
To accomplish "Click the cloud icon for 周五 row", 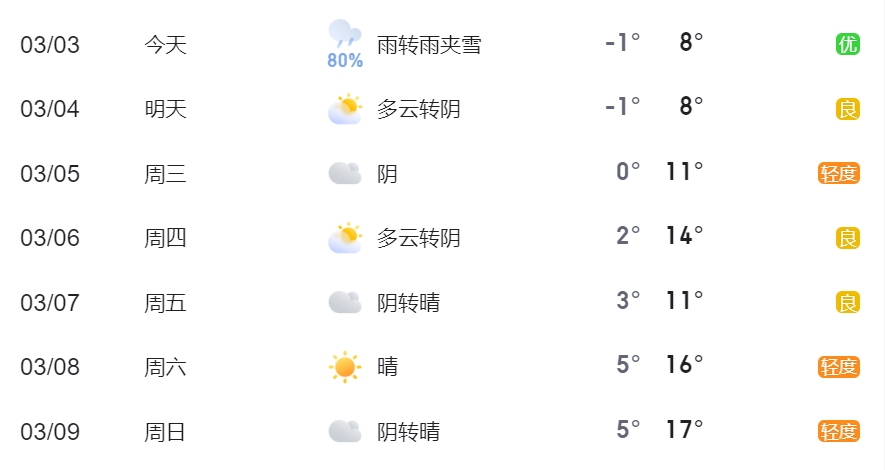I will [x=345, y=302].
